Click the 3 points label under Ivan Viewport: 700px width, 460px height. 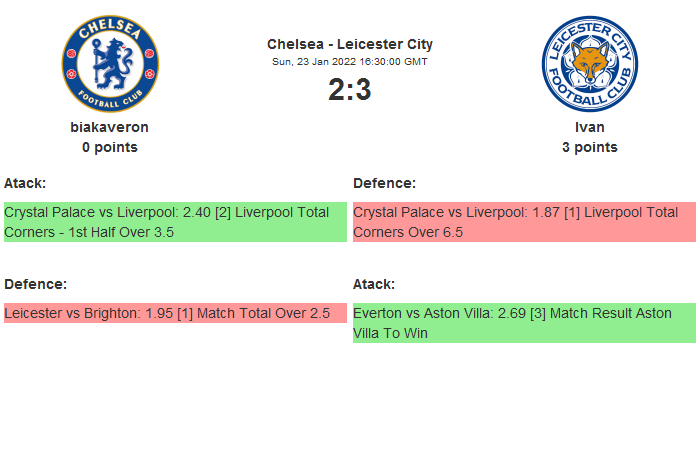pos(589,147)
